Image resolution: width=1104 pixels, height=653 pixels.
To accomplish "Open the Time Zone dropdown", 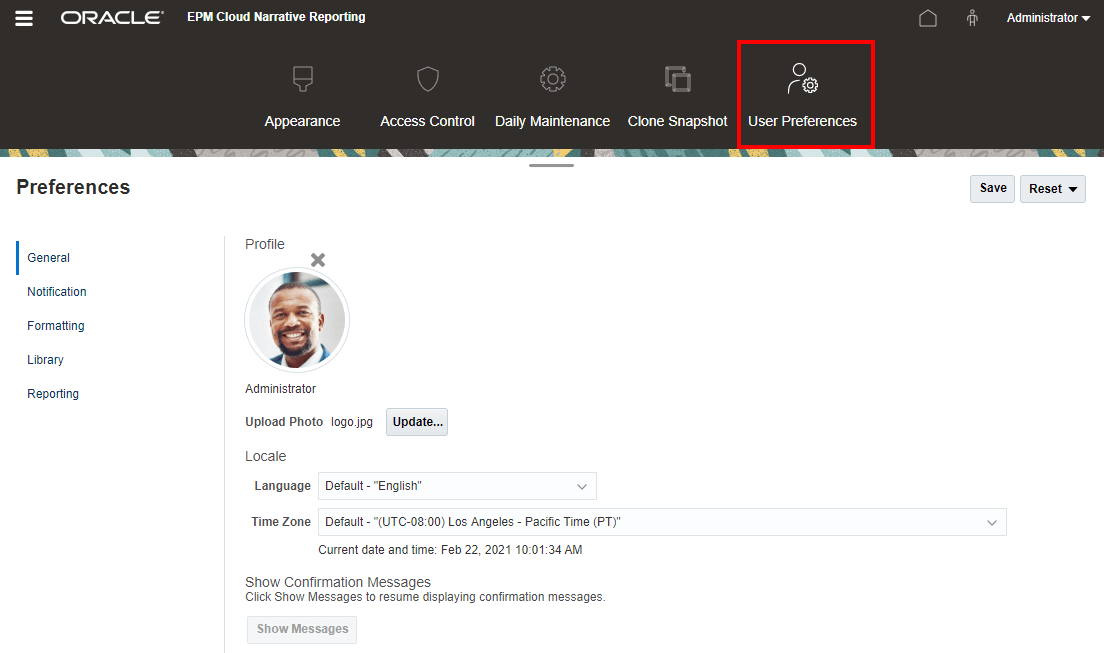I will pos(662,522).
